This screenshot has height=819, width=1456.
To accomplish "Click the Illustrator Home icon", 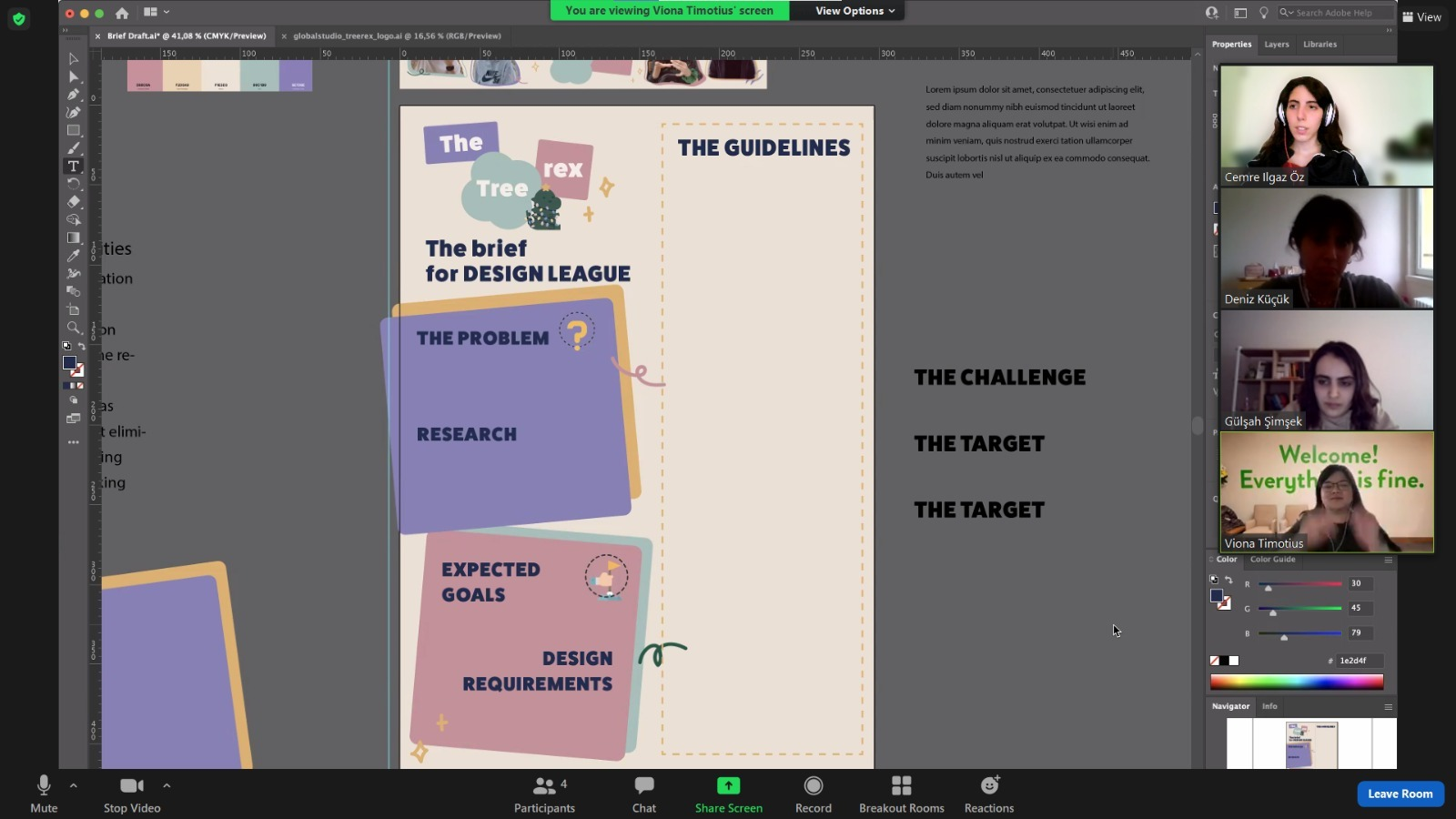I will 122,13.
